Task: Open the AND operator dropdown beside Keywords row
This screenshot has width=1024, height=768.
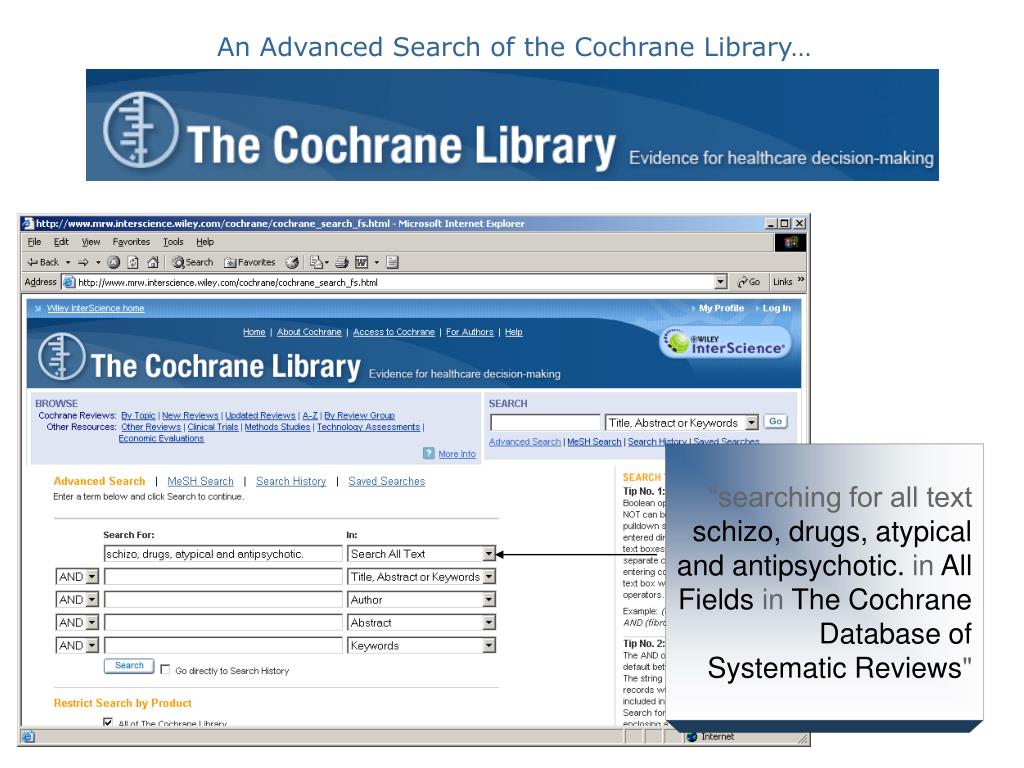Action: 92,645
